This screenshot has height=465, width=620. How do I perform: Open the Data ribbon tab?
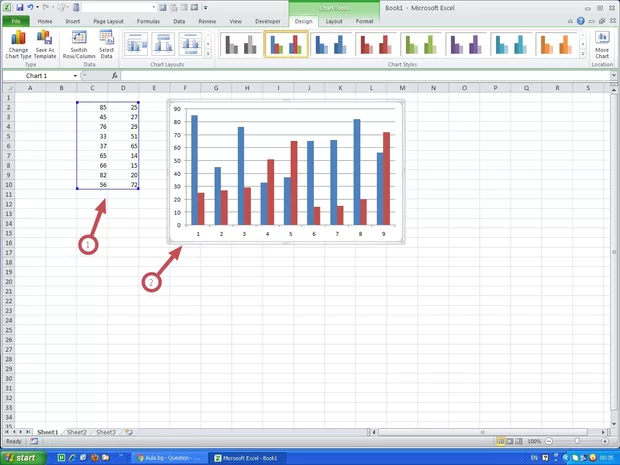point(179,21)
